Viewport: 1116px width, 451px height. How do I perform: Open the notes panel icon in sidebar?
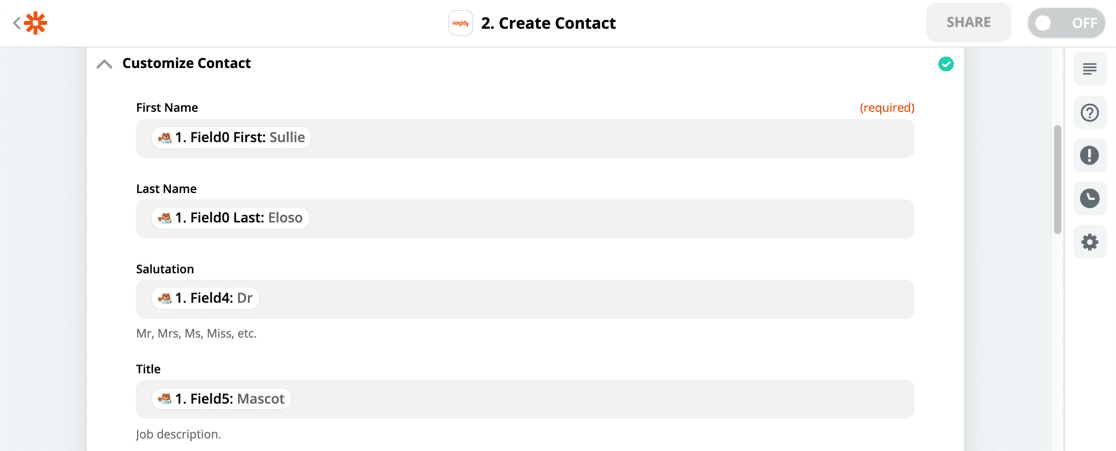(x=1090, y=69)
